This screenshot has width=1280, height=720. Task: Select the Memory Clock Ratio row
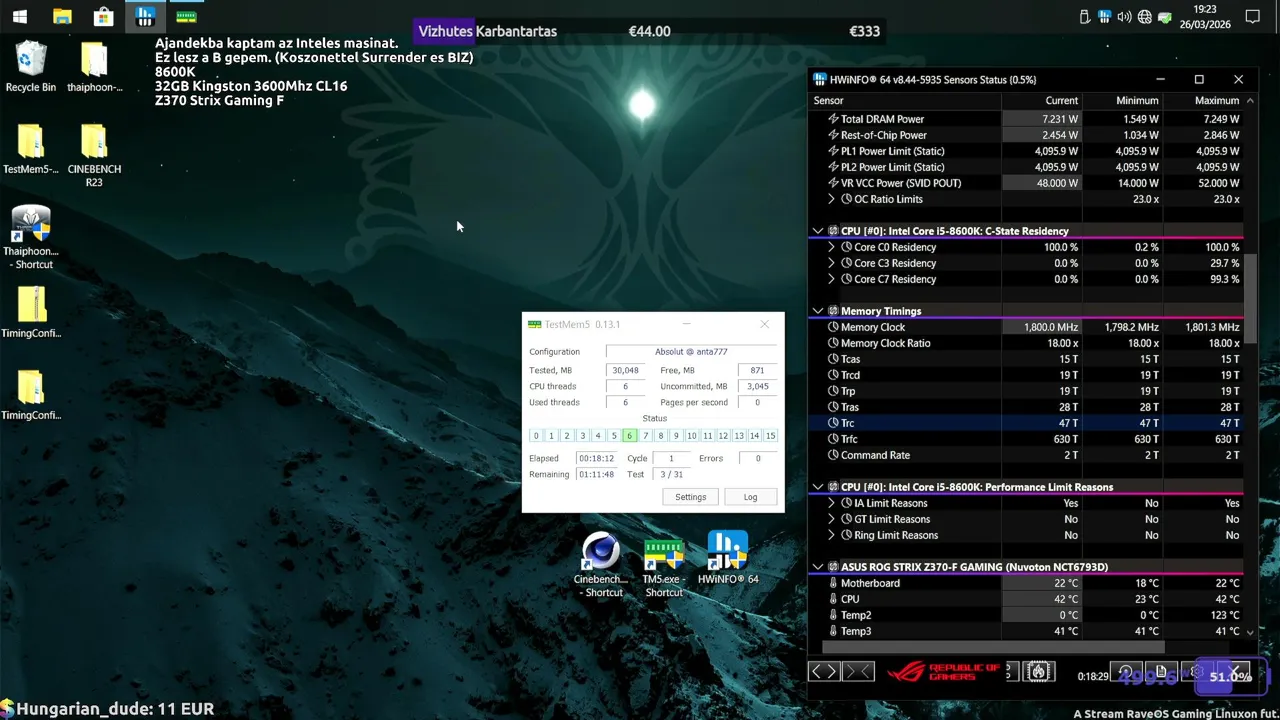[x=1026, y=343]
